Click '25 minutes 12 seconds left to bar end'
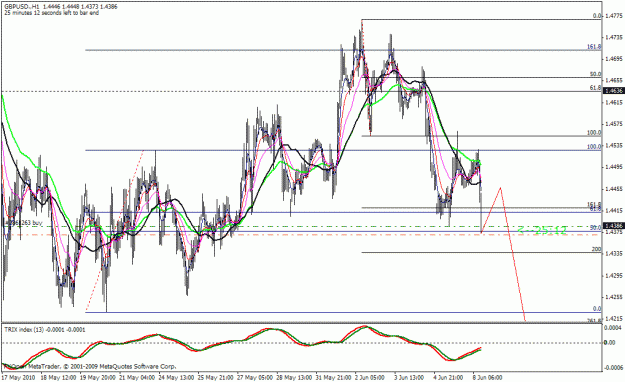 click(x=52, y=13)
